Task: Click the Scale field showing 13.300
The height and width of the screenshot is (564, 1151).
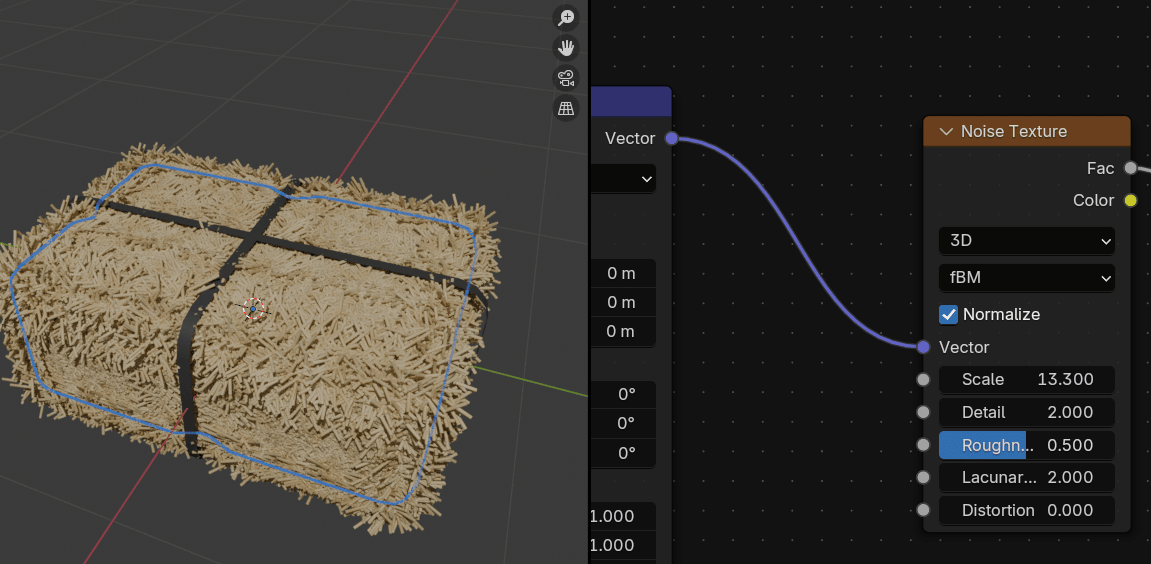Action: (1026, 380)
